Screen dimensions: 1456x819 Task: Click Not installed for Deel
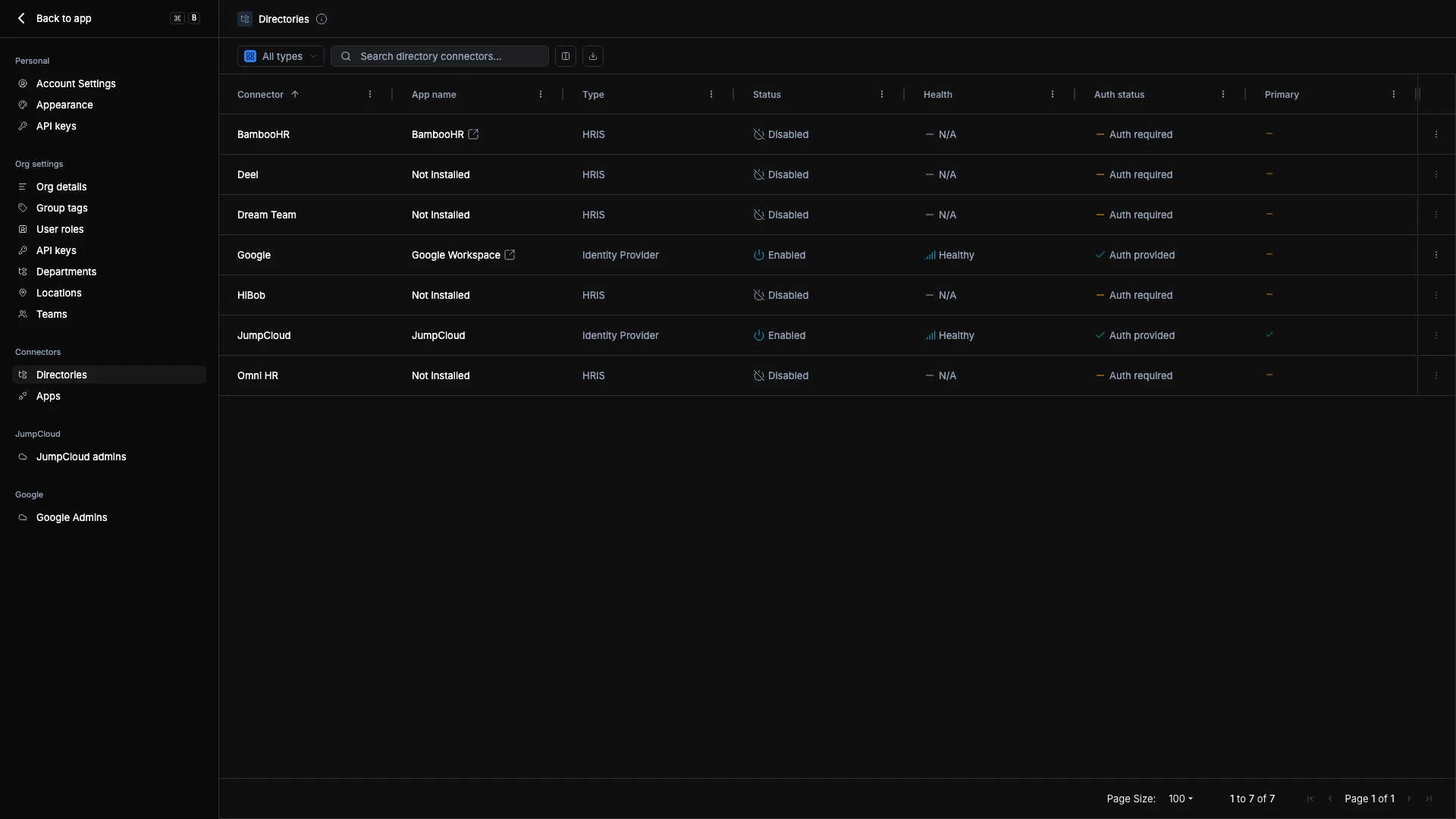pos(441,174)
